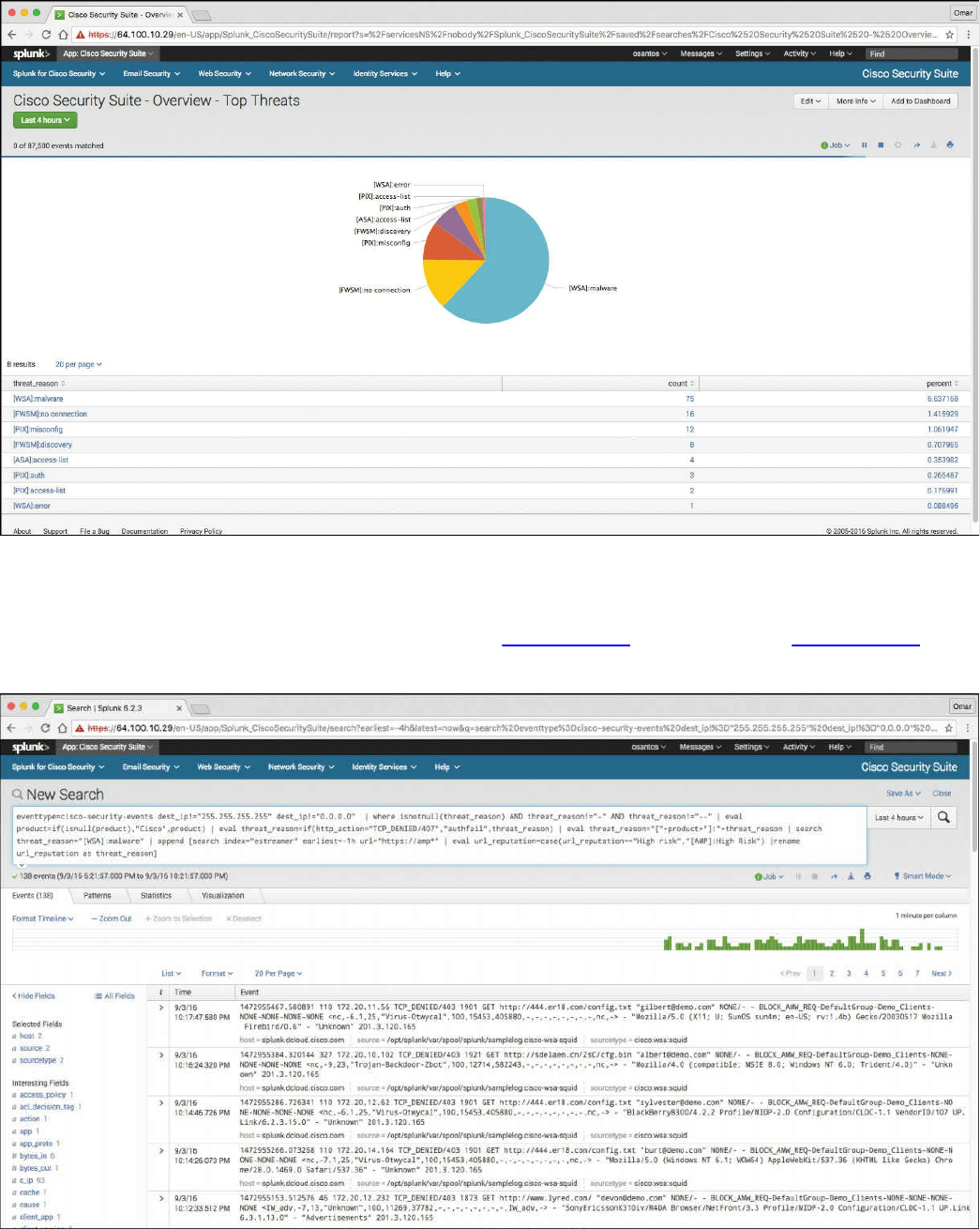Image resolution: width=980 pixels, height=1229 pixels.
Task: Open List view dropdown in Search window
Action: tap(172, 973)
